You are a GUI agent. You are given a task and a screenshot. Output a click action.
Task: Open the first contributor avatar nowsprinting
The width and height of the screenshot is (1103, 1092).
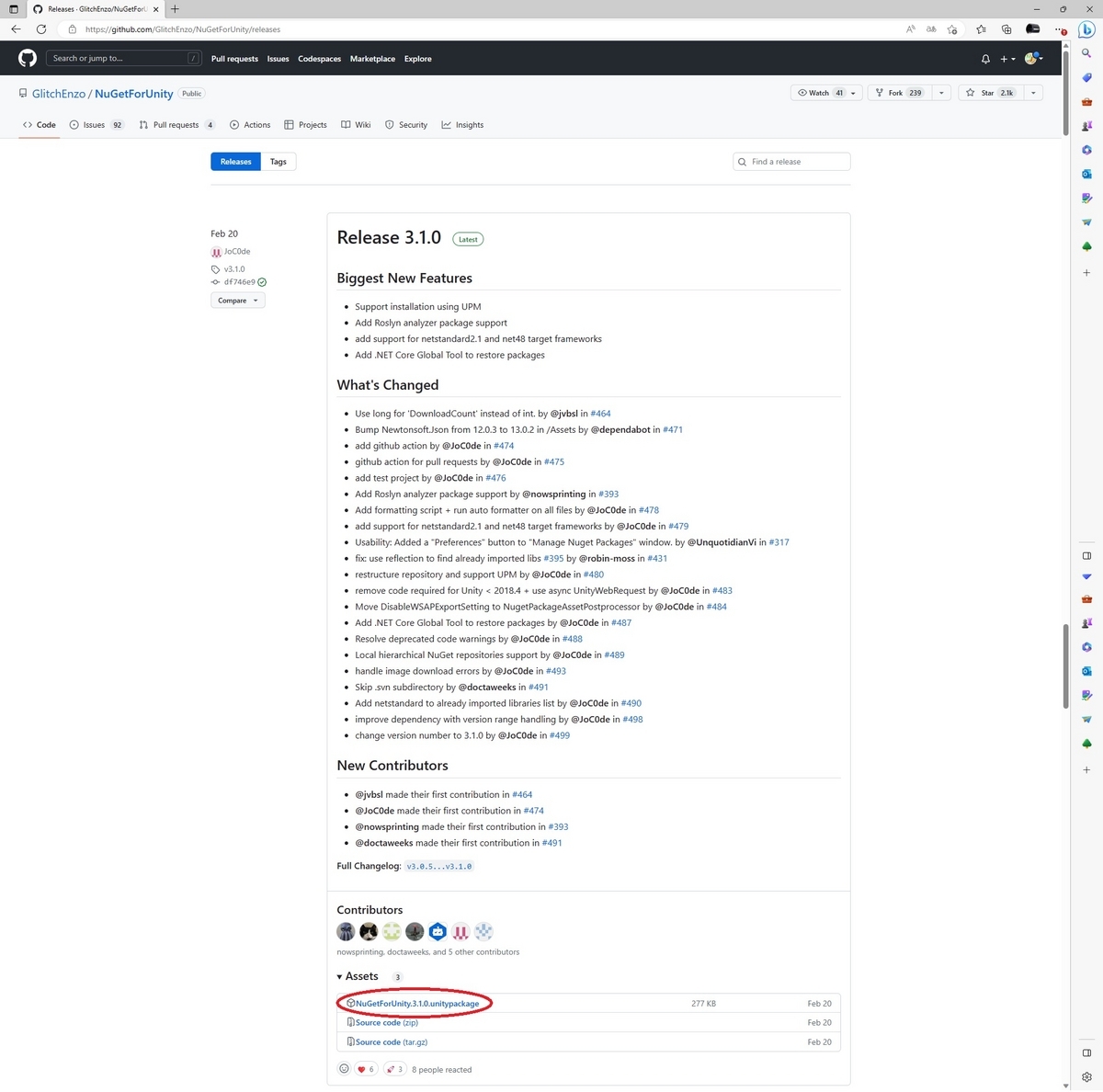click(346, 931)
